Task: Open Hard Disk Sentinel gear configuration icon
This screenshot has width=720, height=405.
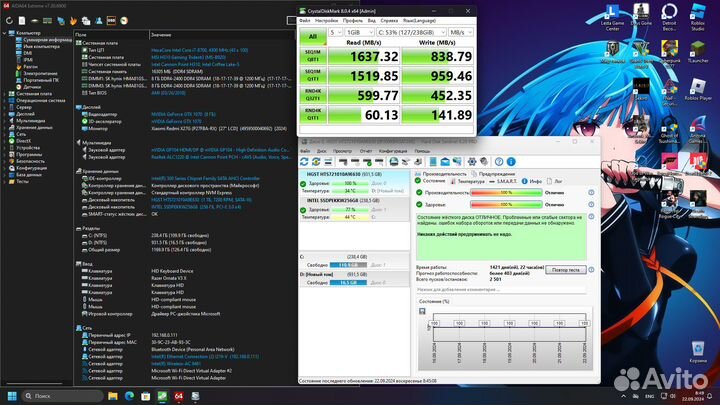Action: (x=472, y=162)
